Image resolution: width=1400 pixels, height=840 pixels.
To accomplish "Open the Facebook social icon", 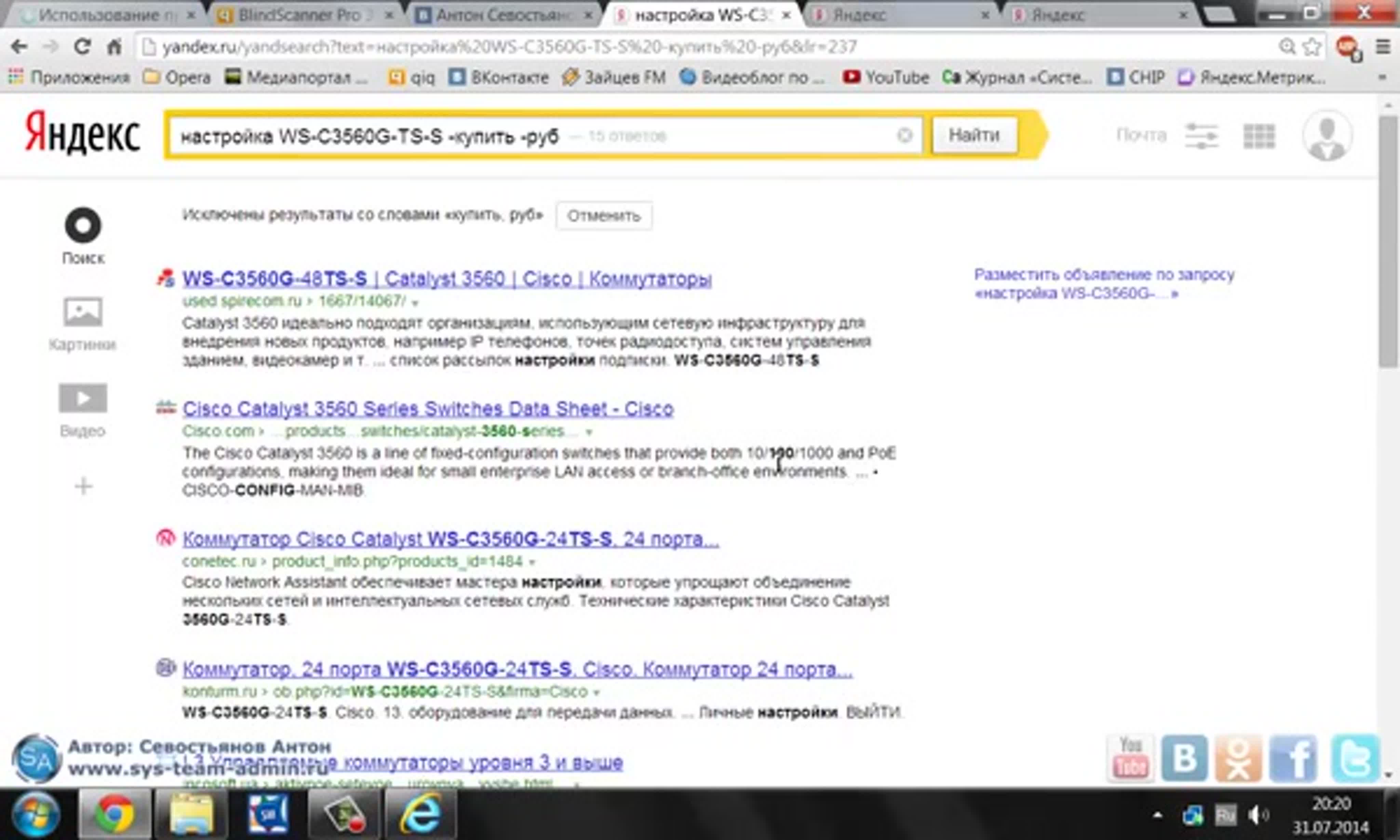I will (1292, 758).
